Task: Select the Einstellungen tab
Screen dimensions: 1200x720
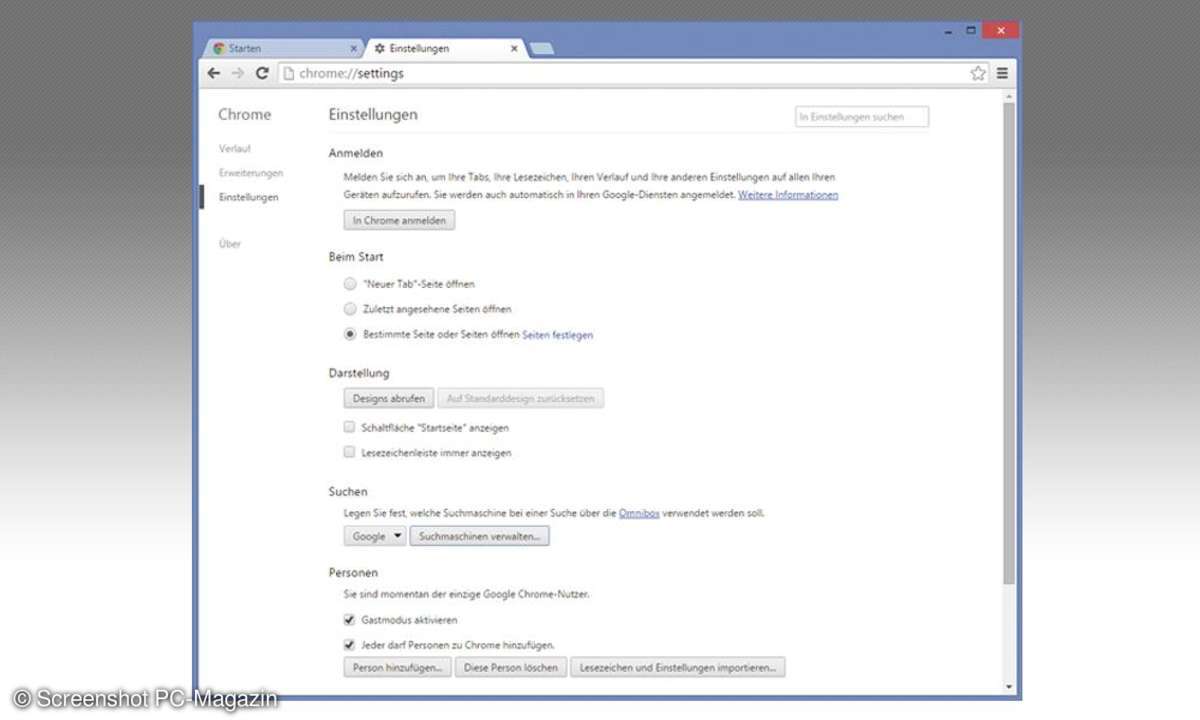Action: pos(445,48)
